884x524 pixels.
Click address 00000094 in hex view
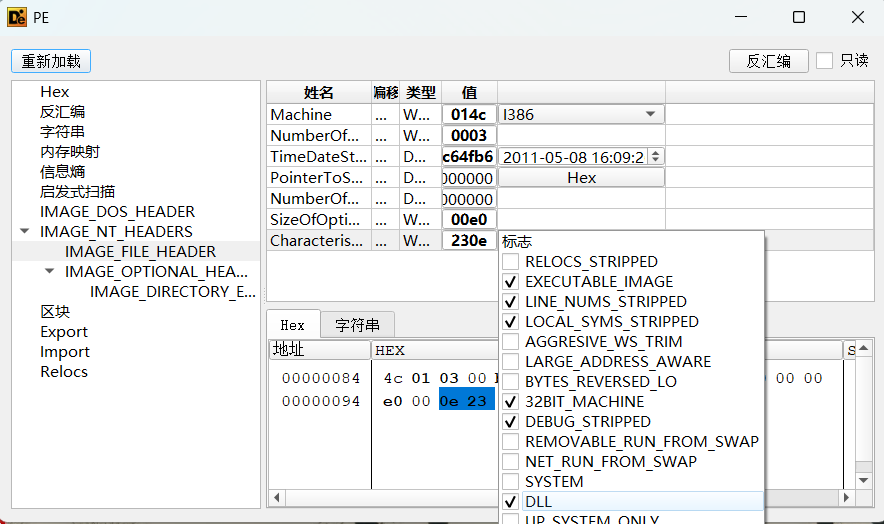[x=321, y=401]
